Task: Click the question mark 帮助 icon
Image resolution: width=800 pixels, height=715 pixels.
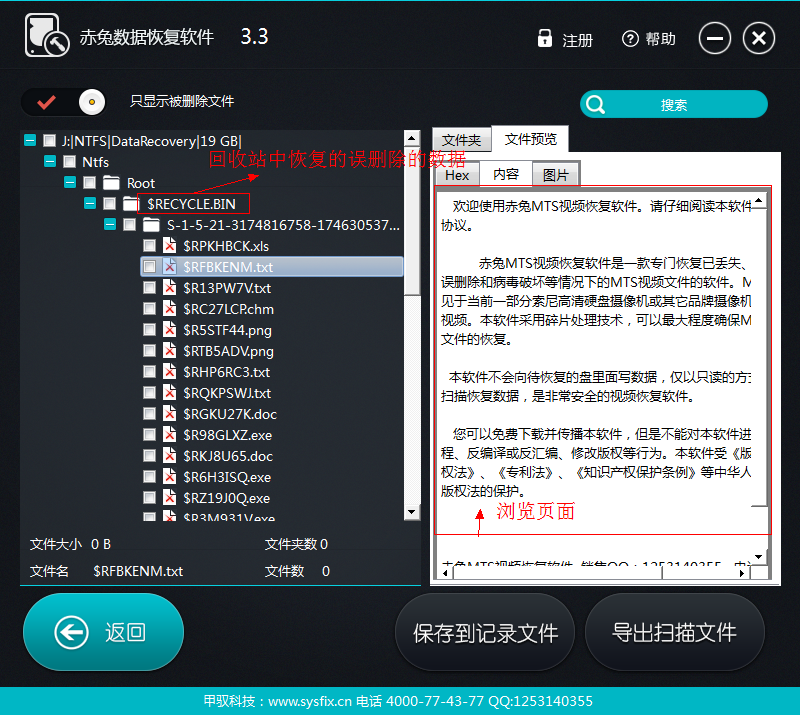Action: point(630,39)
